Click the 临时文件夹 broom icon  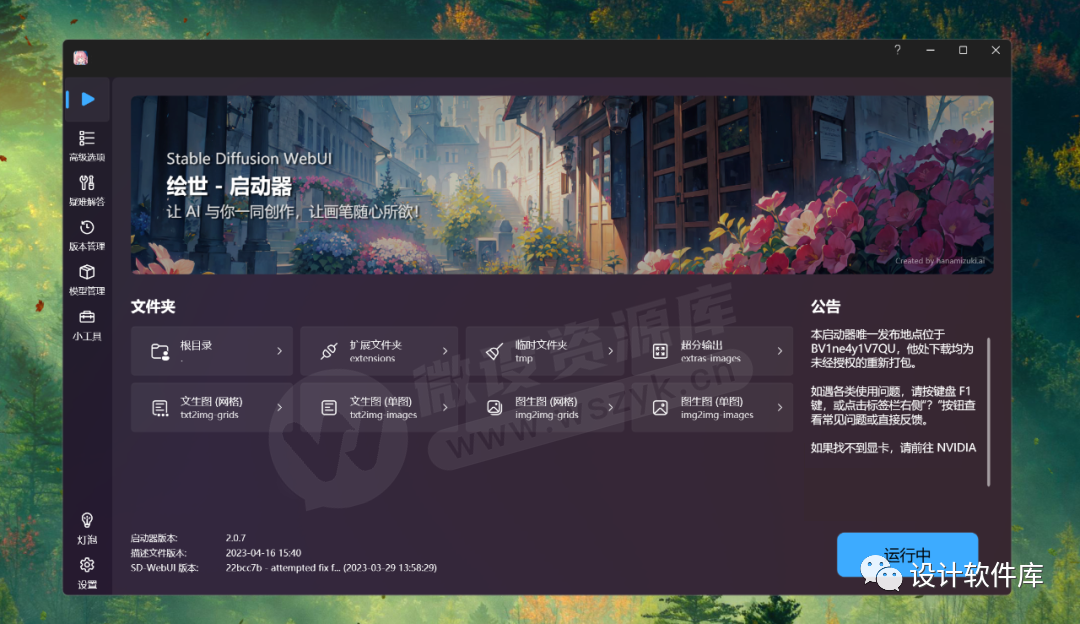point(495,351)
